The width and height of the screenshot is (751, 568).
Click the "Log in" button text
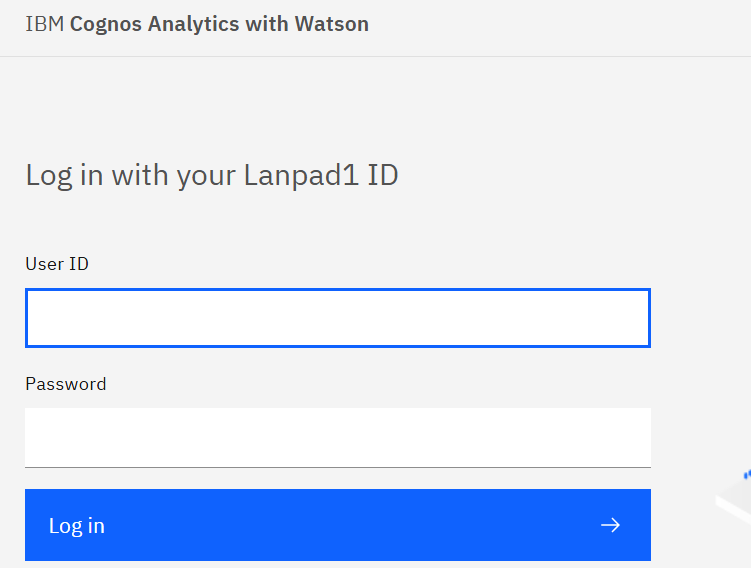click(x=77, y=526)
